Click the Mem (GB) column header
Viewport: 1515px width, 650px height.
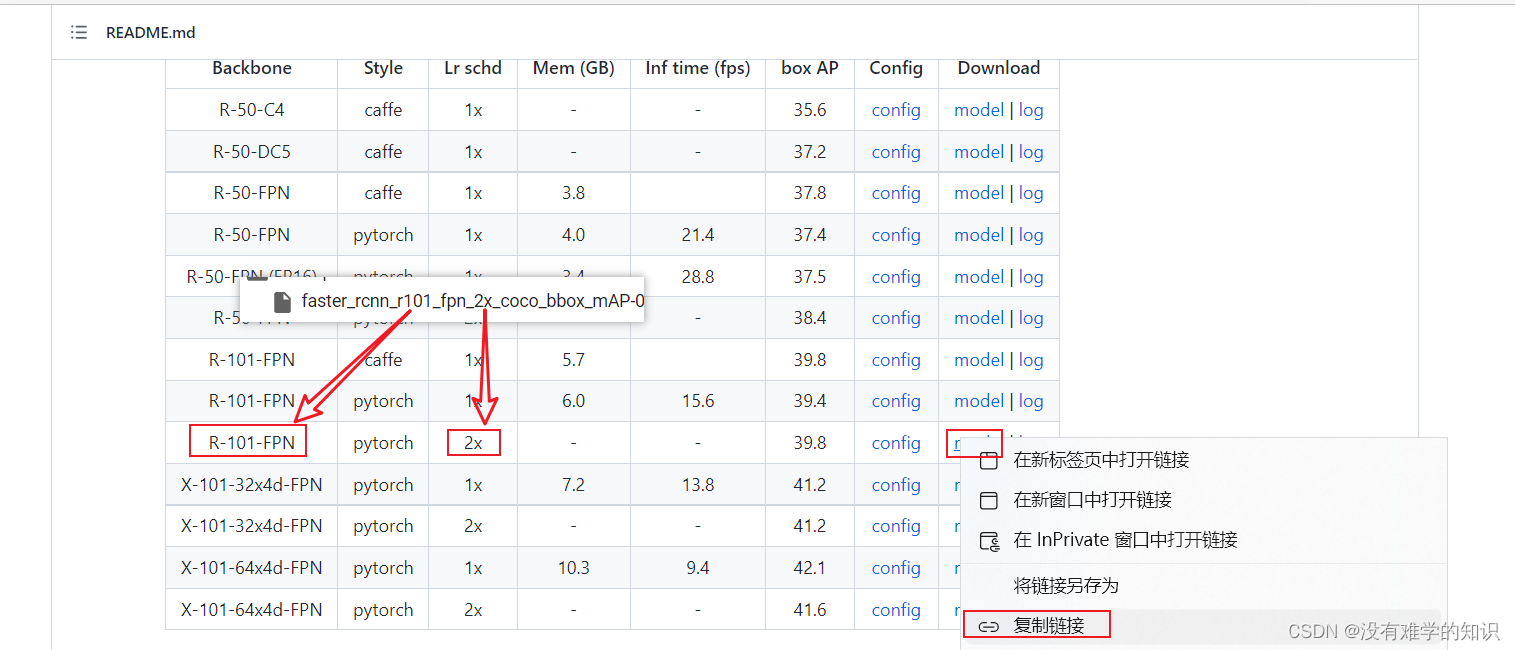click(x=574, y=68)
